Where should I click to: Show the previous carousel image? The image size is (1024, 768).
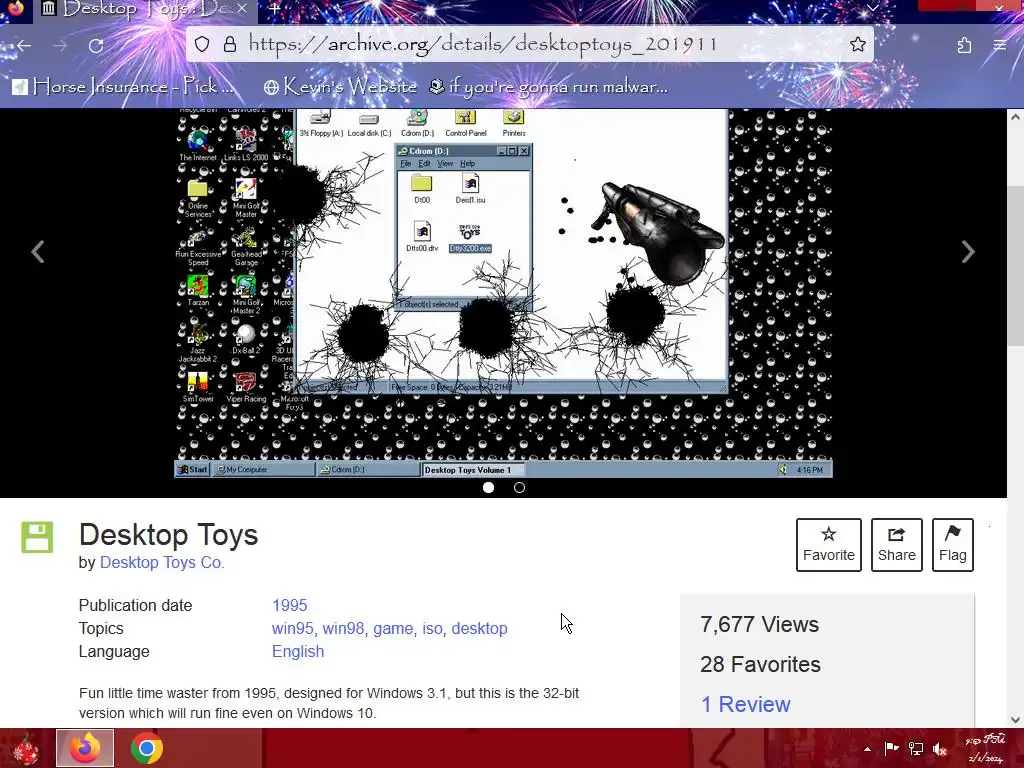(x=38, y=251)
